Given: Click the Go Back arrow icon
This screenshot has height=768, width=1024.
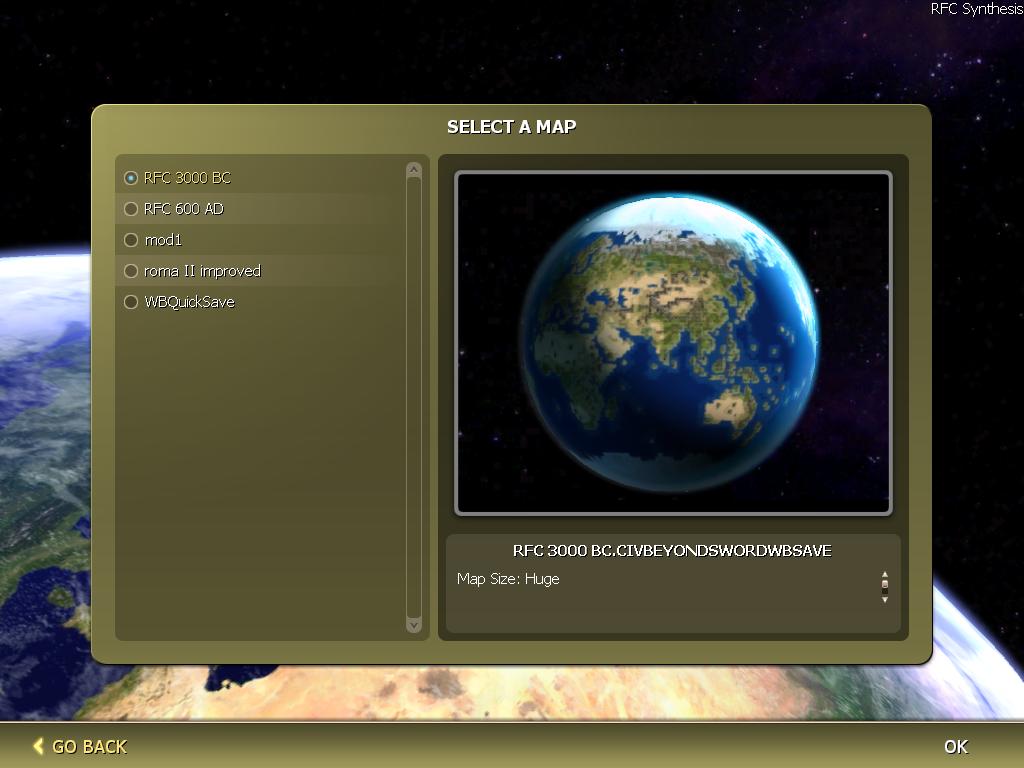Looking at the screenshot, I should pos(39,746).
